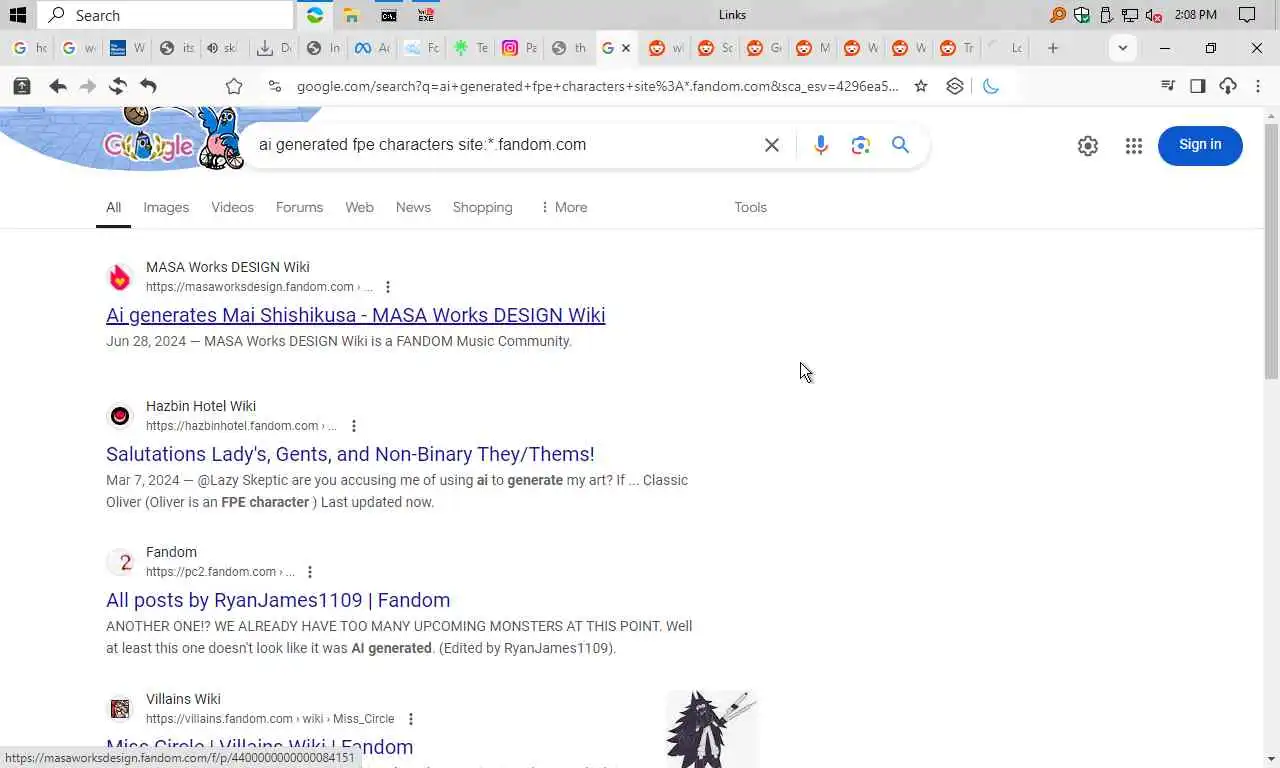Viewport: 1280px width, 768px height.
Task: Select the Shopping search tab
Action: coord(482,207)
